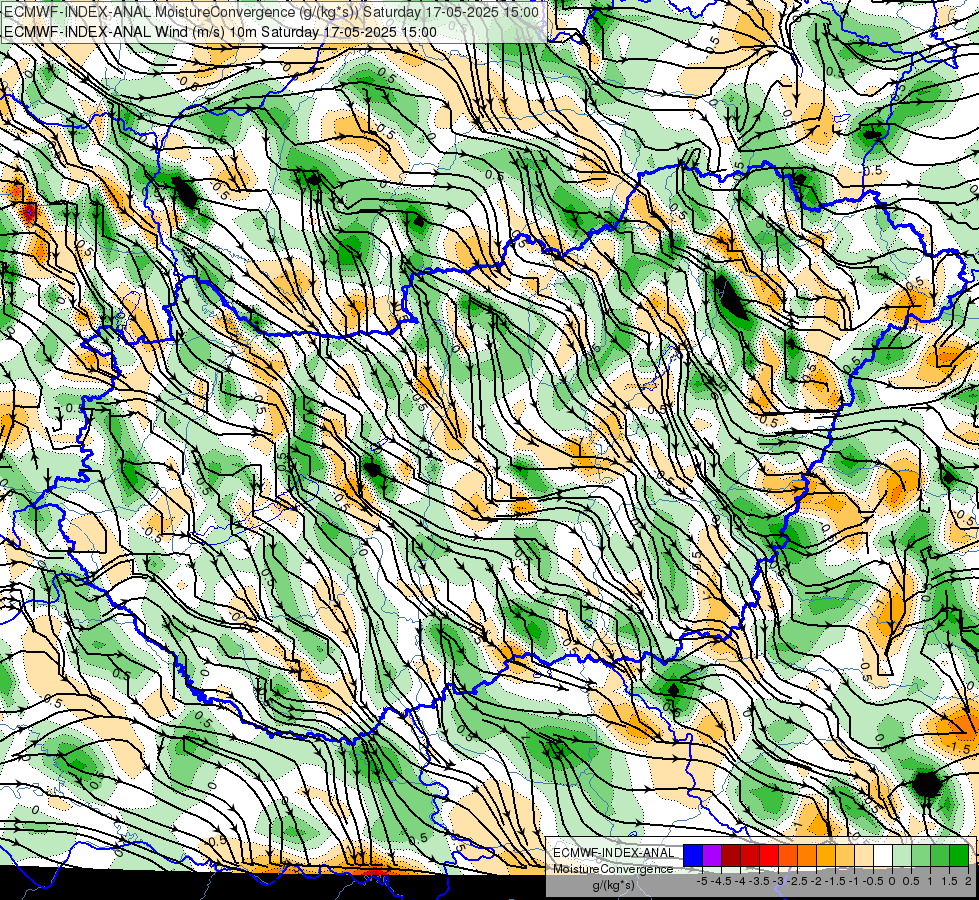Select legend swatch between 0 and 0.5 ticks

click(x=902, y=855)
